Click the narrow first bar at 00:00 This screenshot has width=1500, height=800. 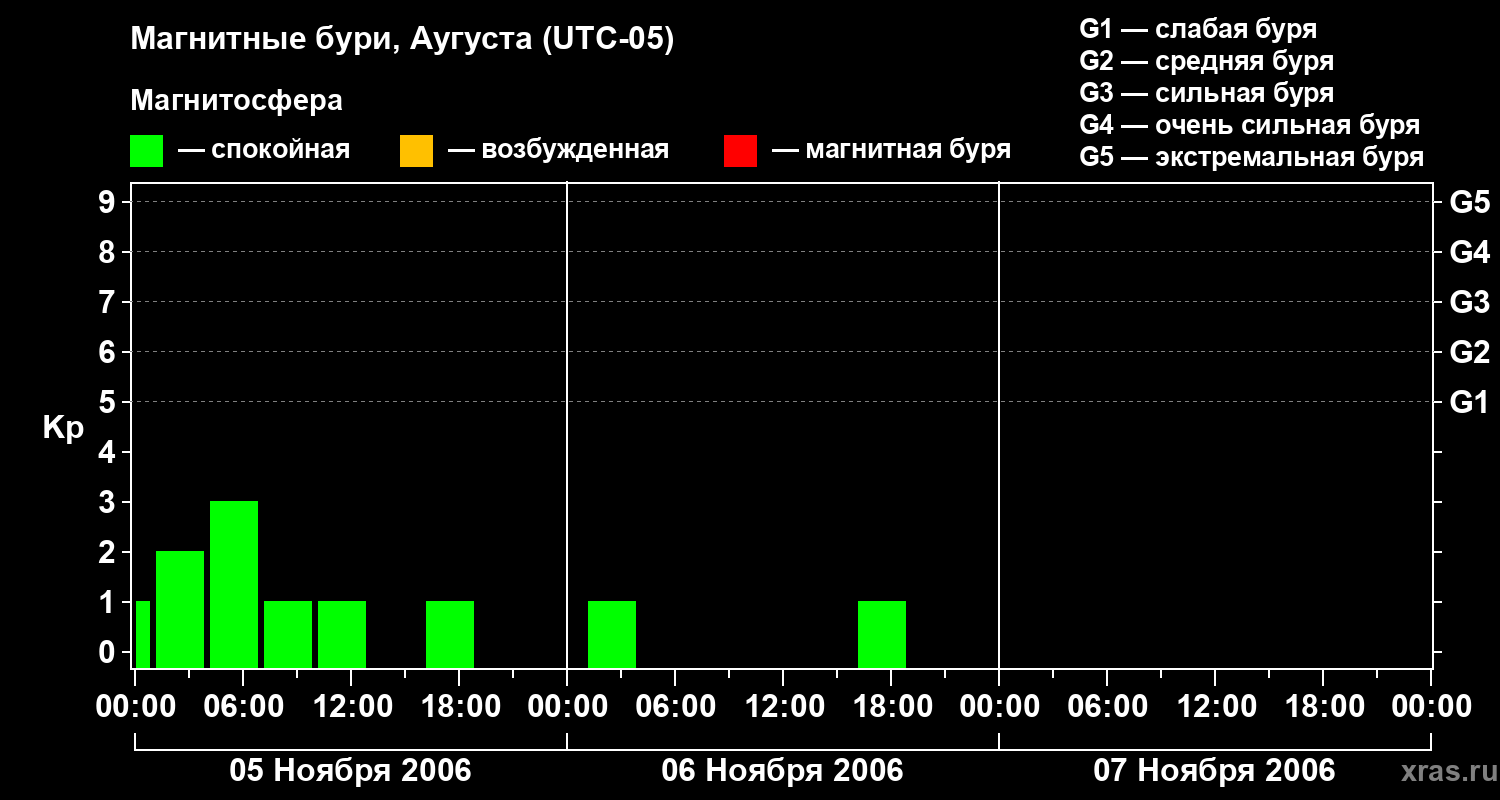pos(142,634)
